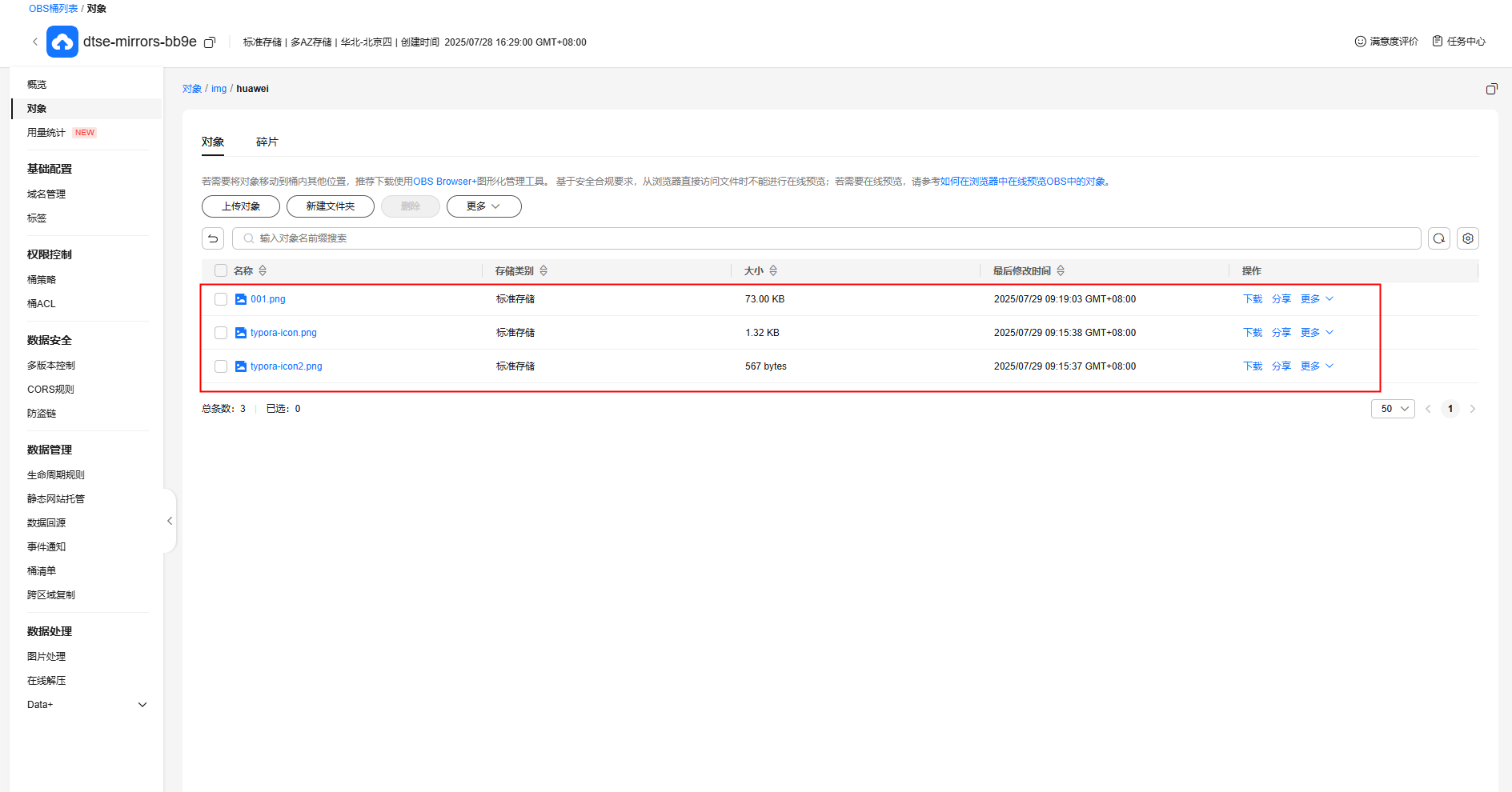Sort by size column arrows
This screenshot has height=792, width=1512.
point(773,271)
